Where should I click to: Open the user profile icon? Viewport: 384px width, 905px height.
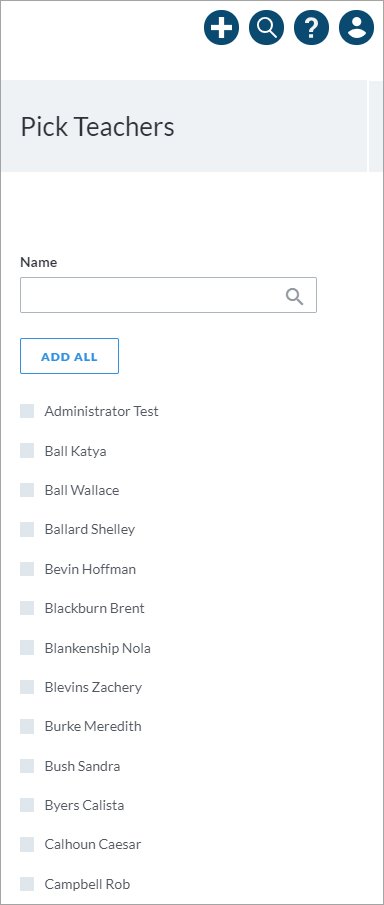pyautogui.click(x=357, y=27)
